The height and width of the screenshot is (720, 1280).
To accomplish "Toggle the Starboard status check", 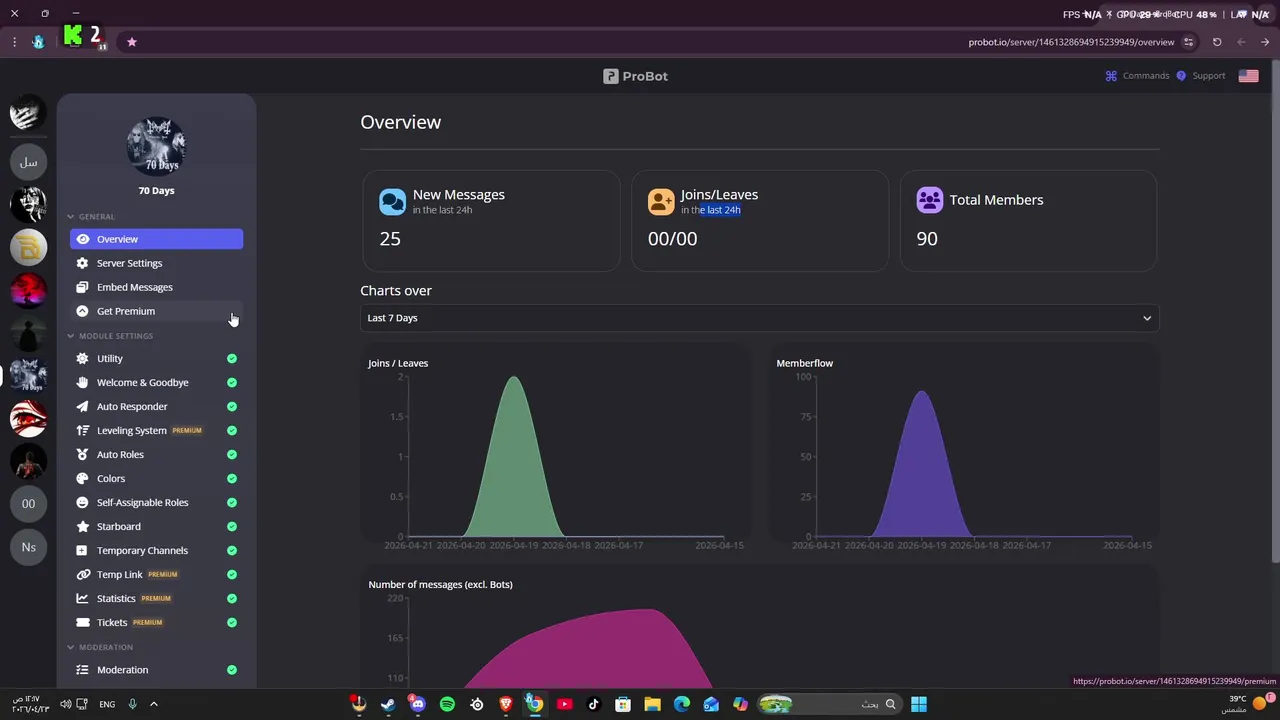I will click(x=232, y=526).
